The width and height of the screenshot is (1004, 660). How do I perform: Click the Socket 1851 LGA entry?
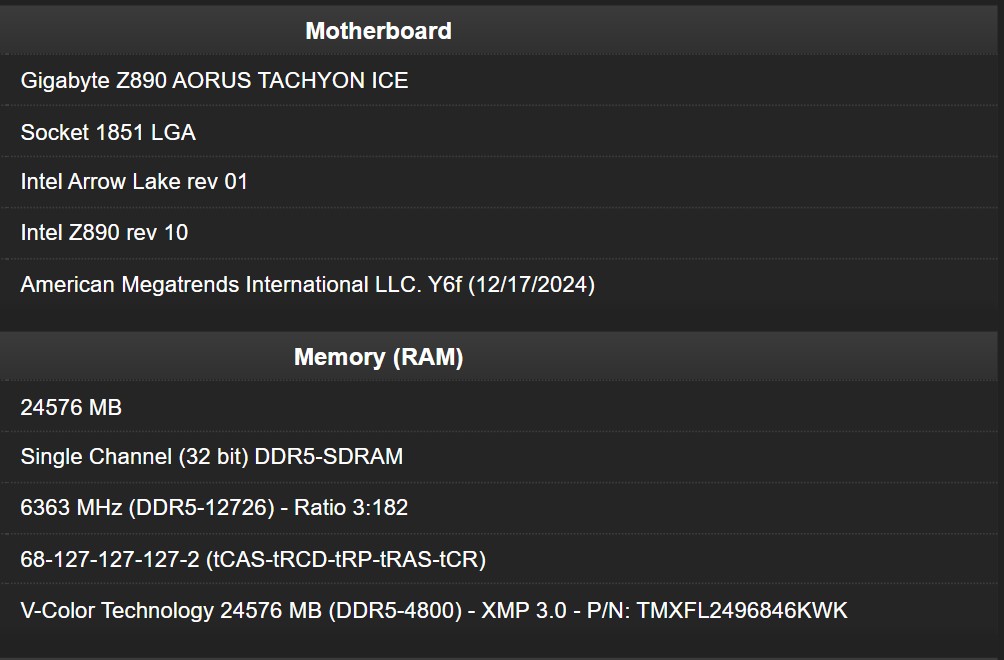point(108,132)
